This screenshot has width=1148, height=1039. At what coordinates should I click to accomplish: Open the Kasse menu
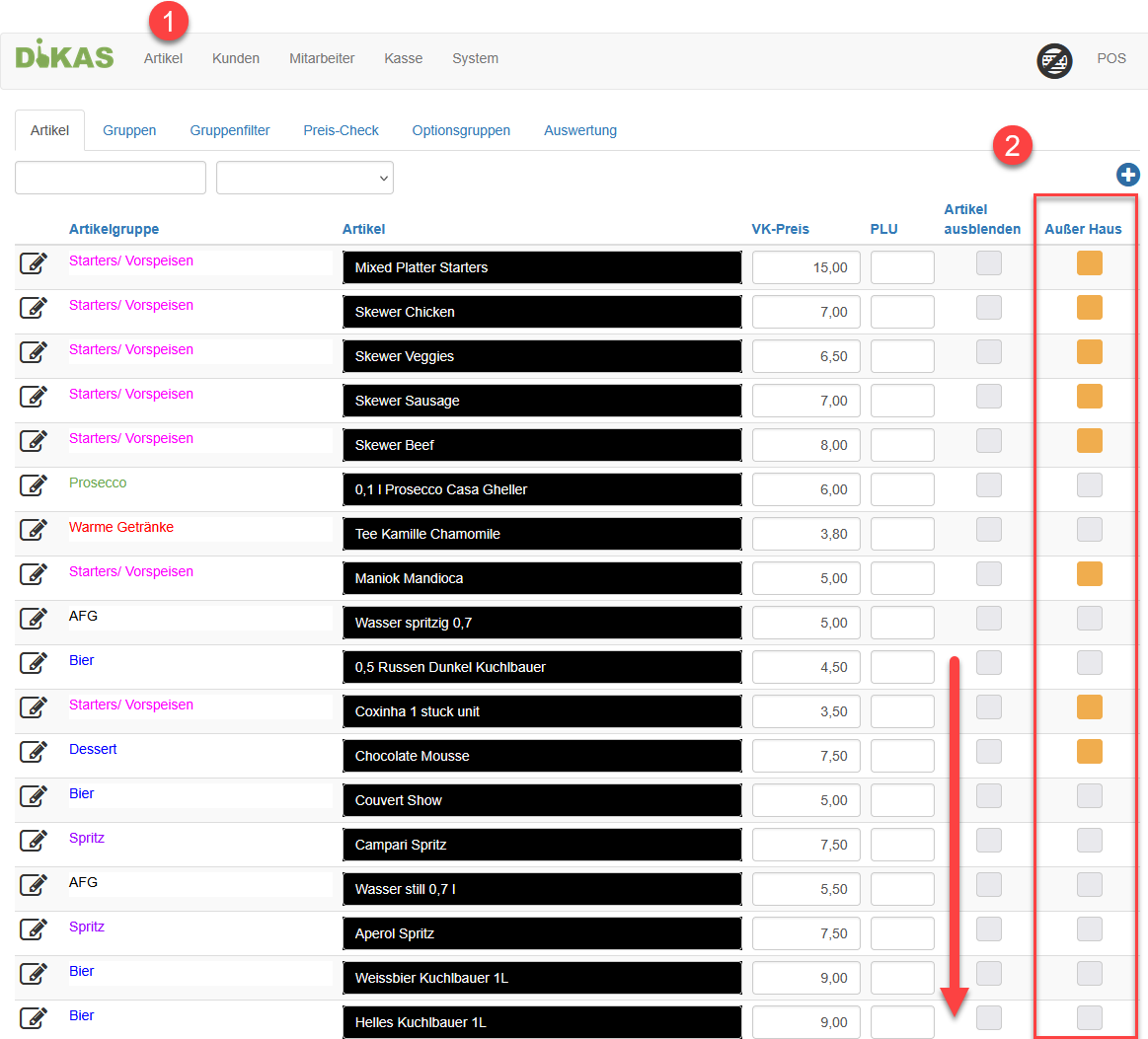403,58
